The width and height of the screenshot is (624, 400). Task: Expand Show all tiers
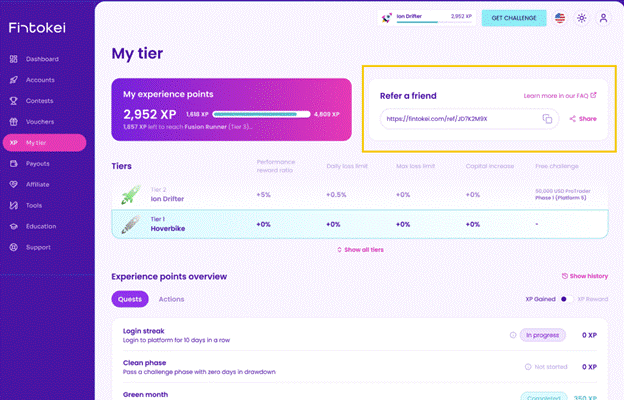360,249
